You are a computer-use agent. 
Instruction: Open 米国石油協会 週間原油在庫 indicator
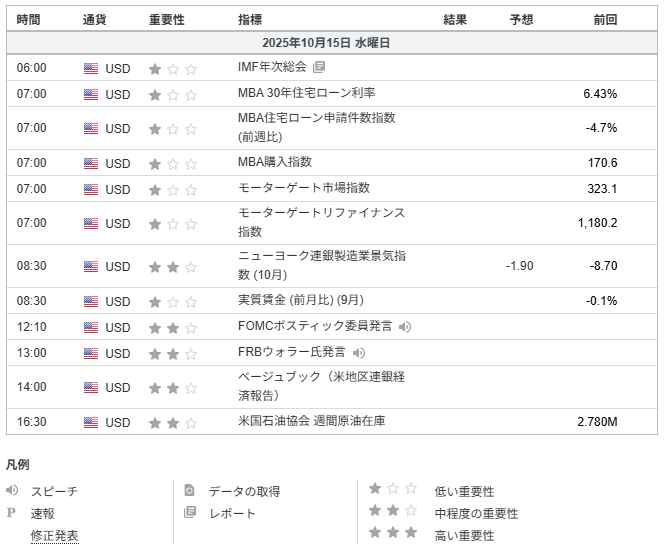311,422
